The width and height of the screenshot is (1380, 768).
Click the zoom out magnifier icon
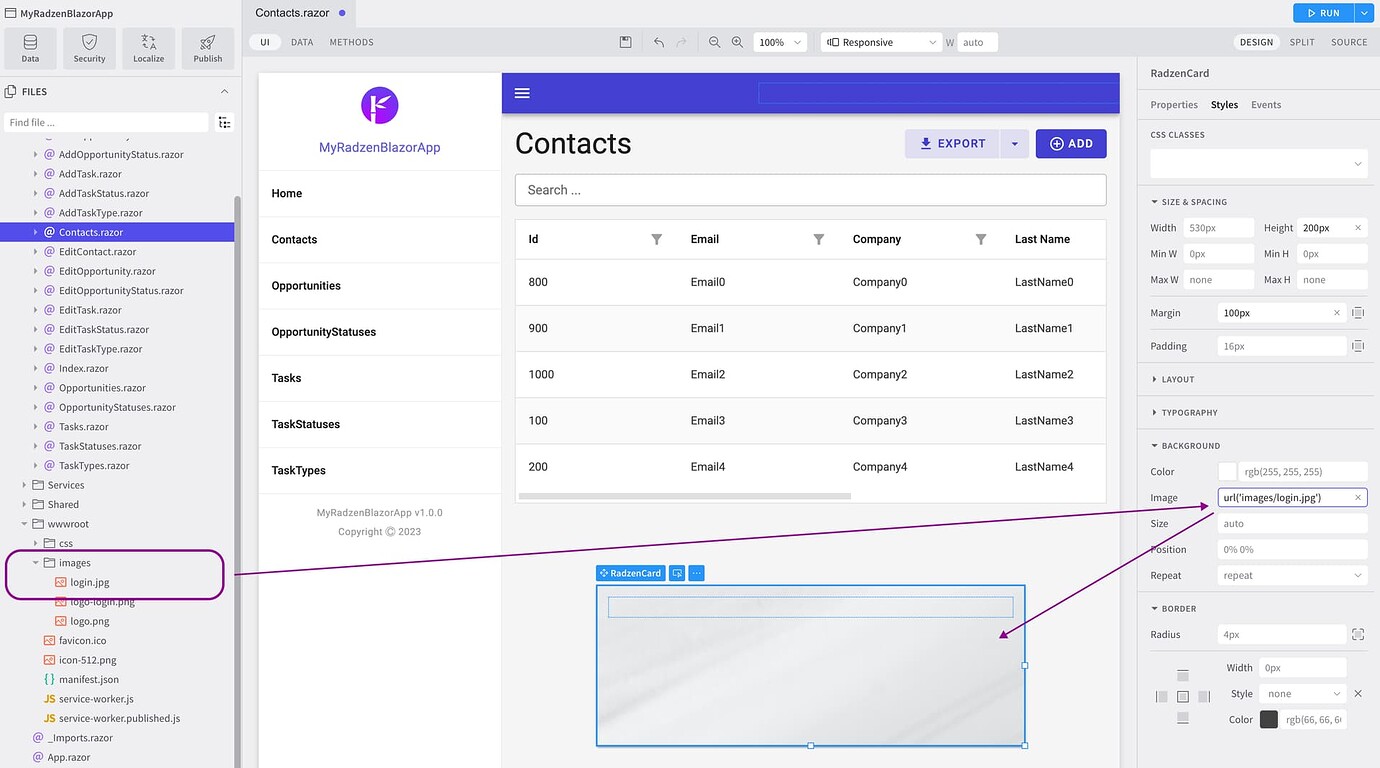pos(714,42)
